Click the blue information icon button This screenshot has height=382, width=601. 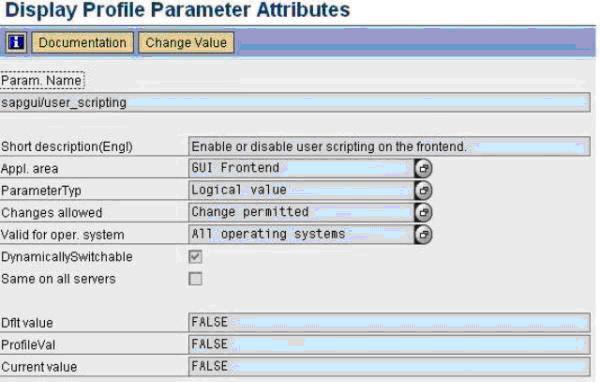pos(16,43)
